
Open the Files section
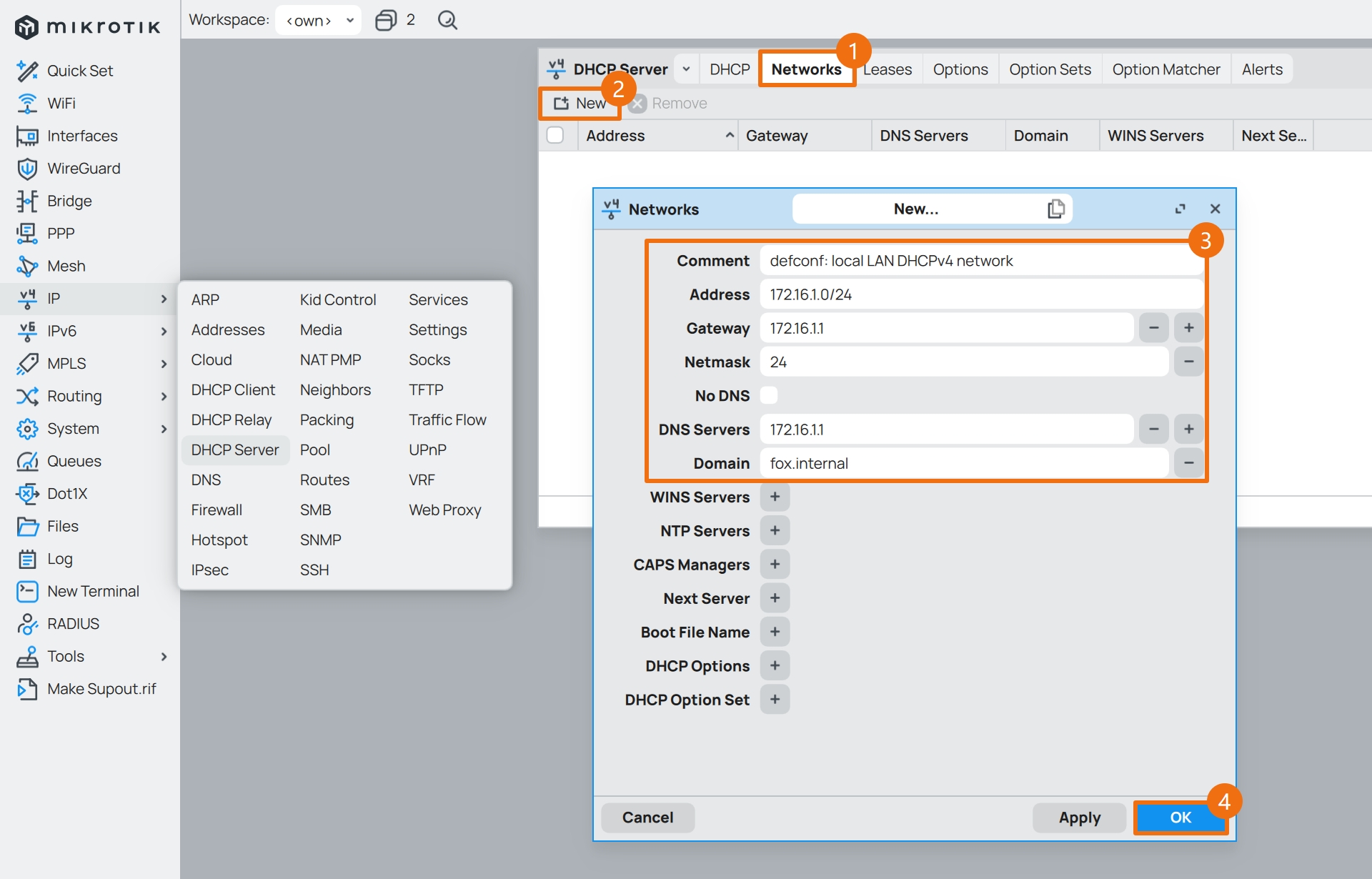pos(63,526)
